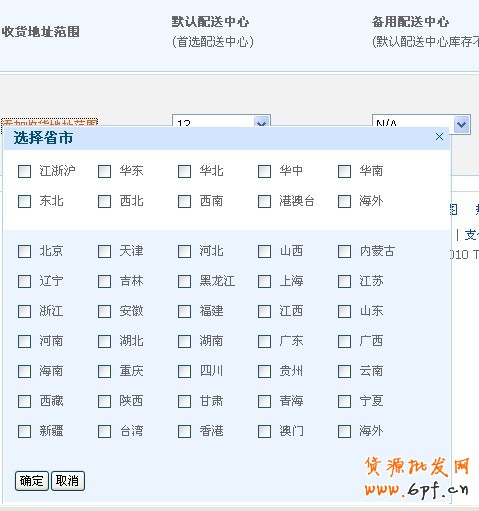Expand the N/A backup center dropdown
The image size is (479, 511).
421,124
